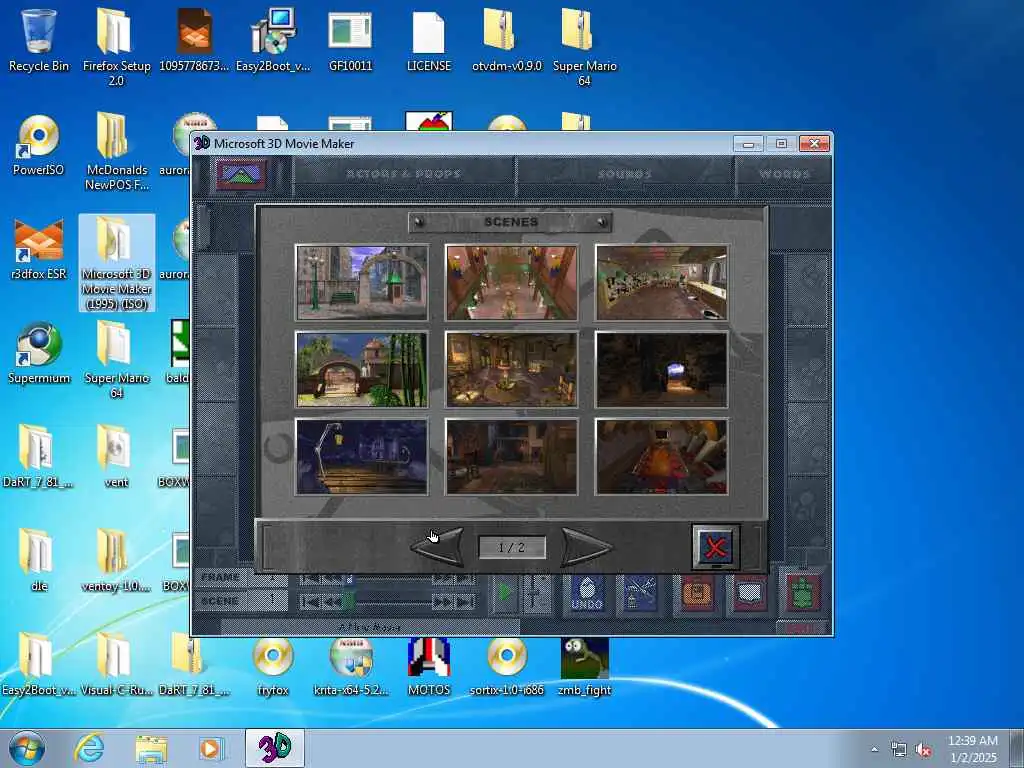Open the taskbar clock showing 12:39 AM

pyautogui.click(x=972, y=749)
